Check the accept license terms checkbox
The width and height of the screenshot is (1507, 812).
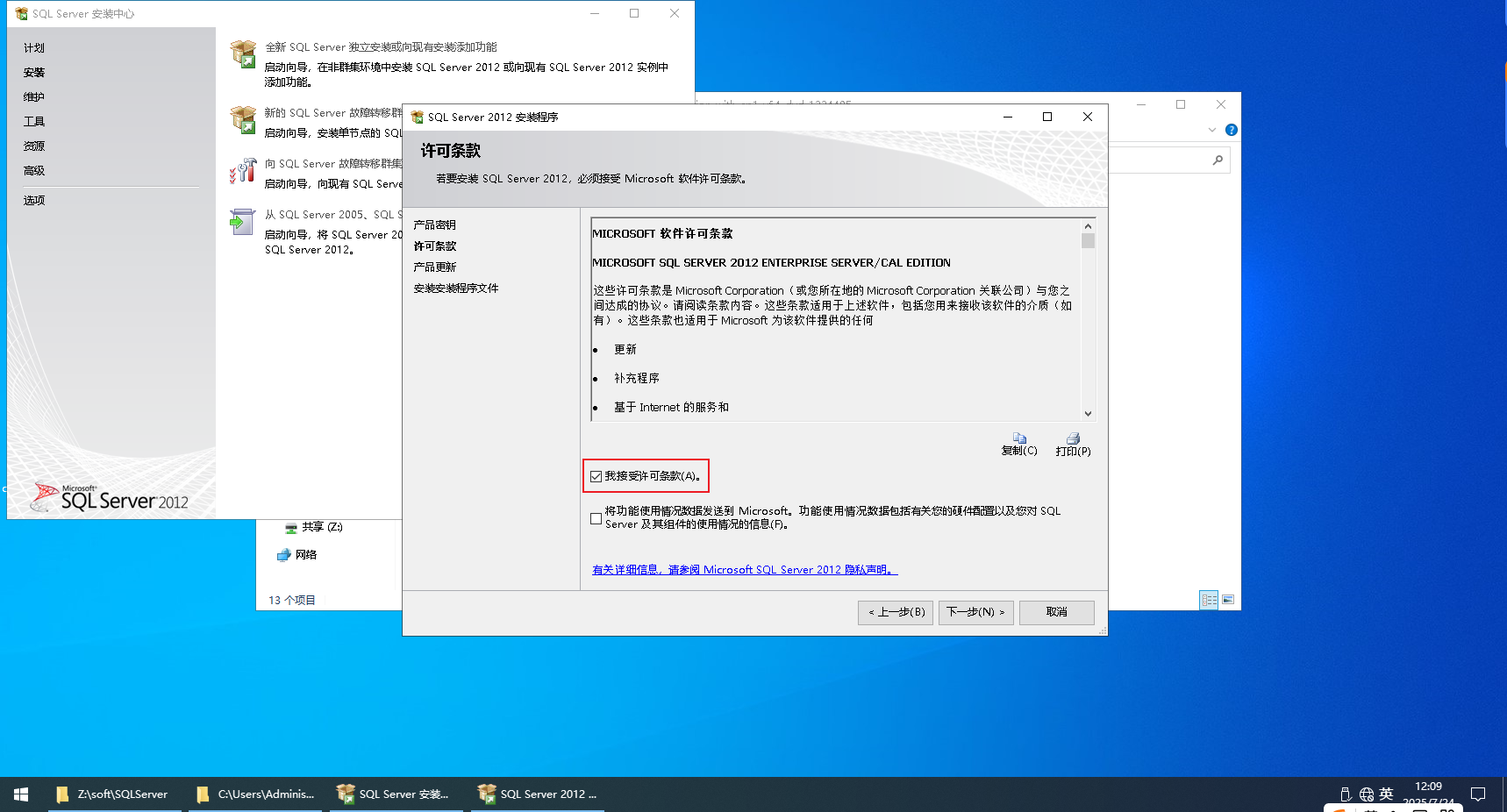click(596, 476)
